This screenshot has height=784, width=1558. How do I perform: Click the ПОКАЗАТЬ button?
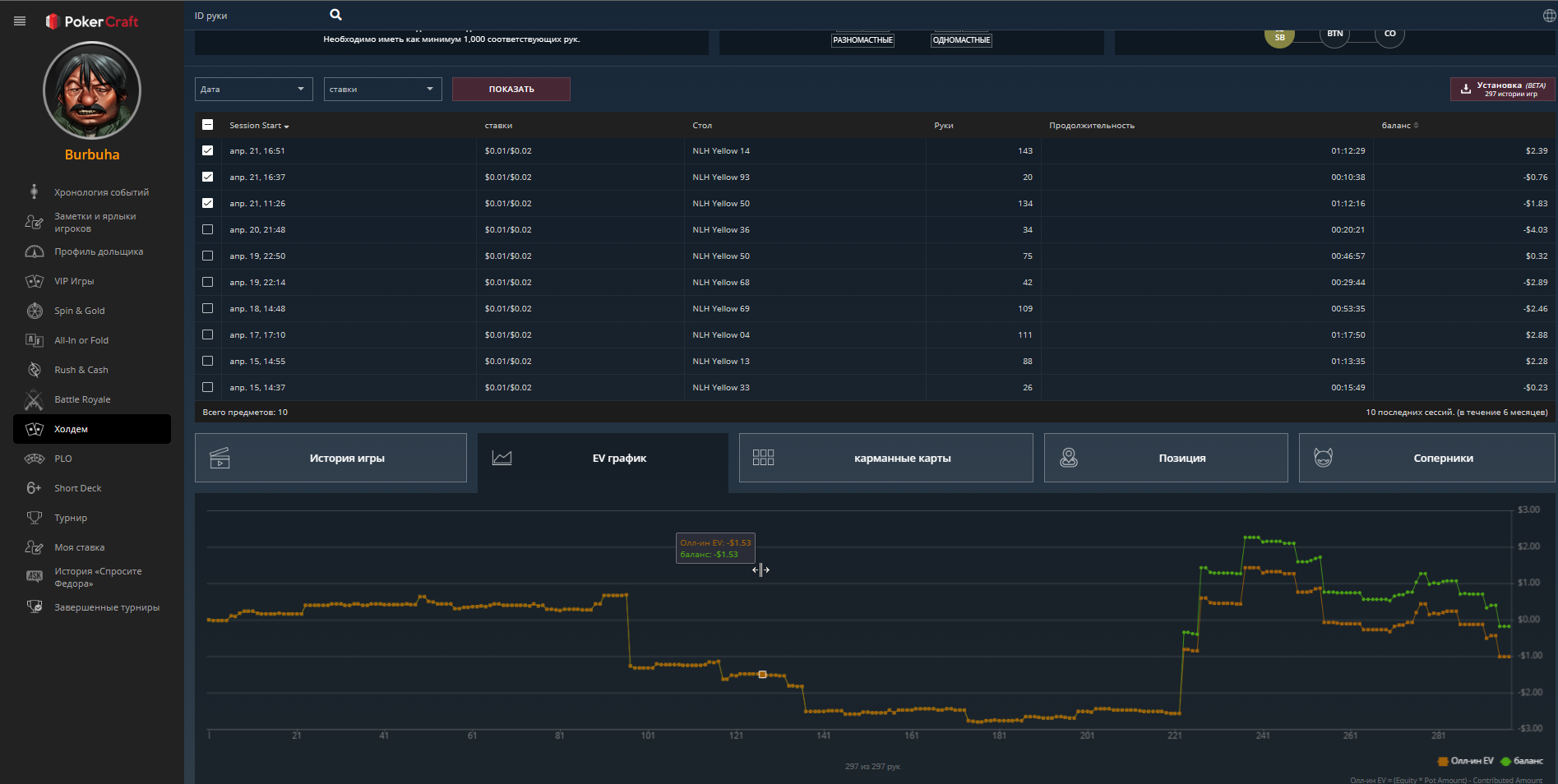tap(511, 89)
